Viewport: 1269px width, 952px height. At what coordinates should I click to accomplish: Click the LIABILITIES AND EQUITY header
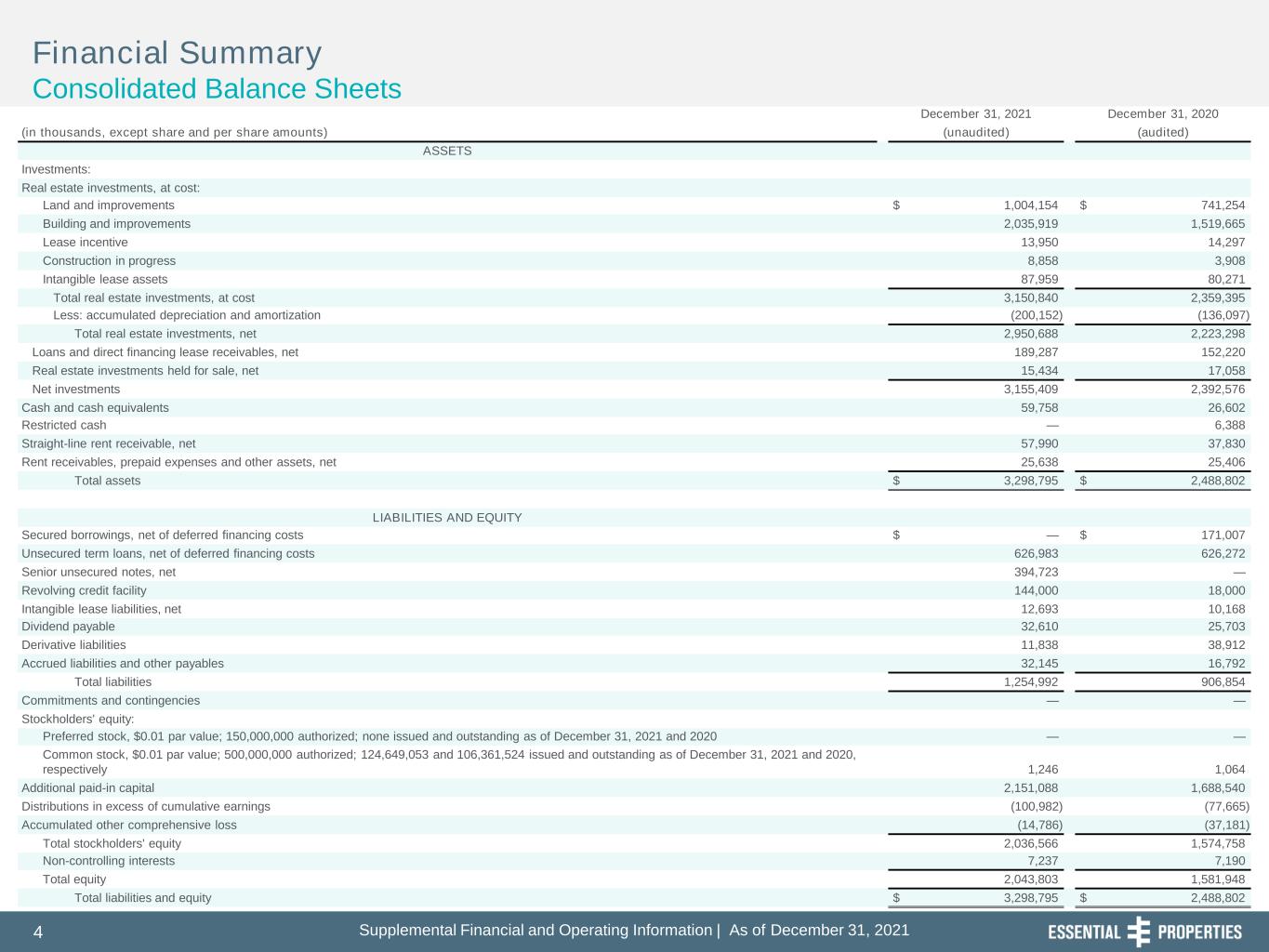(447, 517)
